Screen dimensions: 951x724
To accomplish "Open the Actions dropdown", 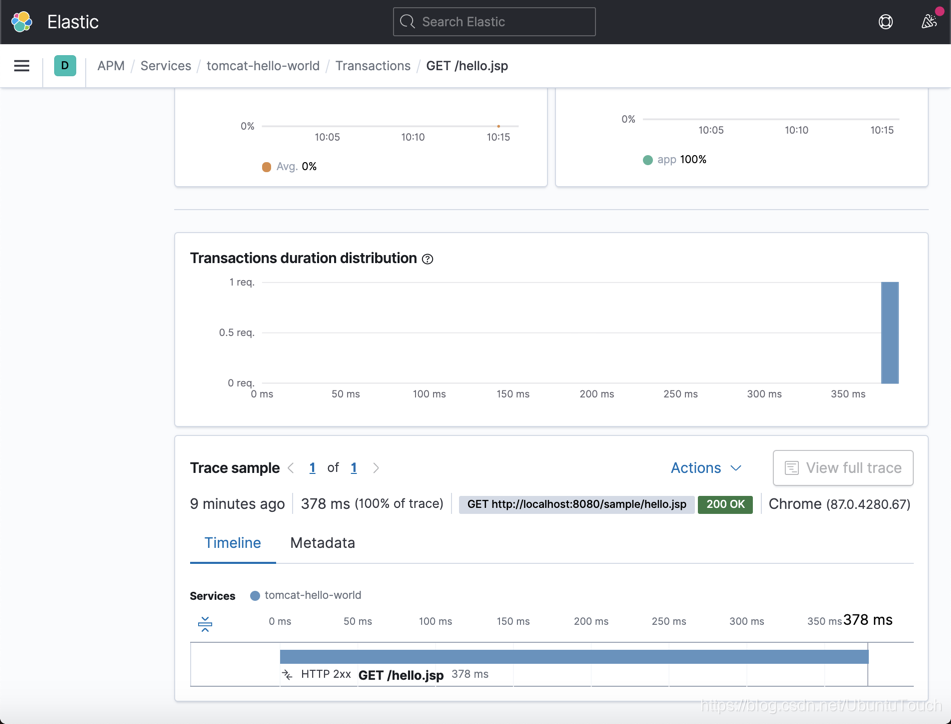I will pyautogui.click(x=706, y=468).
